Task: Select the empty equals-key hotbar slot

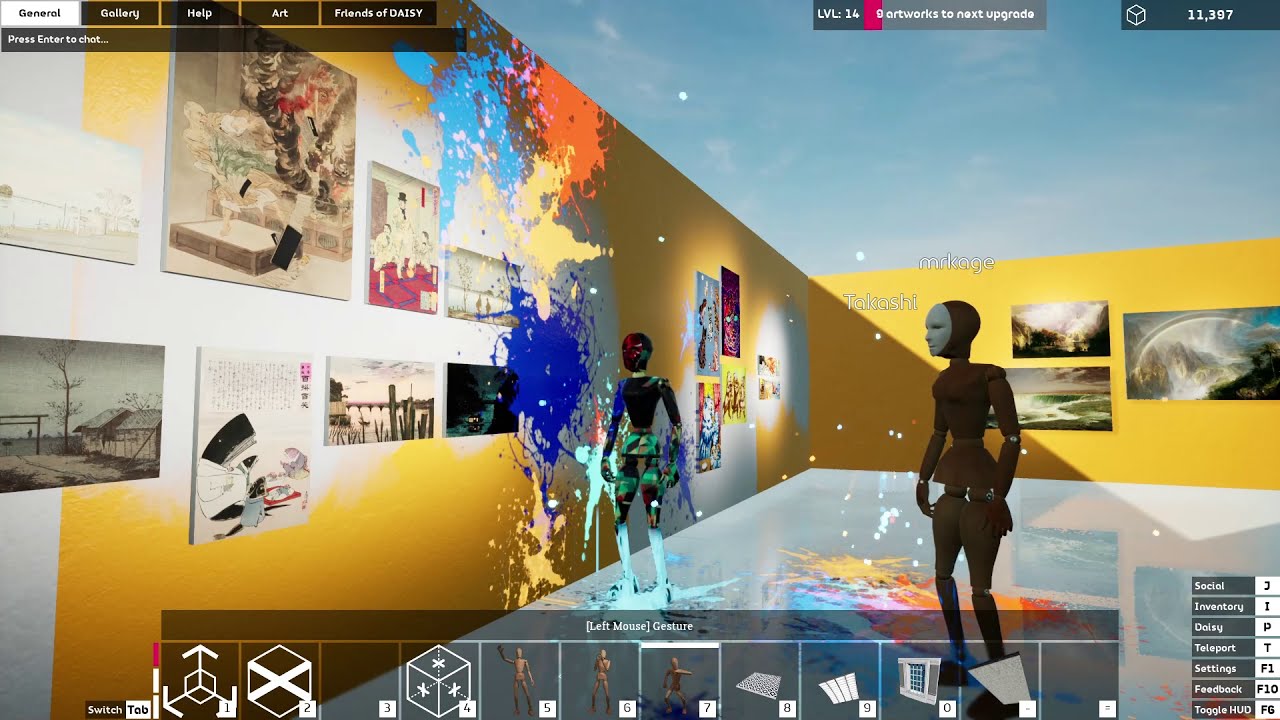Action: pos(1080,681)
